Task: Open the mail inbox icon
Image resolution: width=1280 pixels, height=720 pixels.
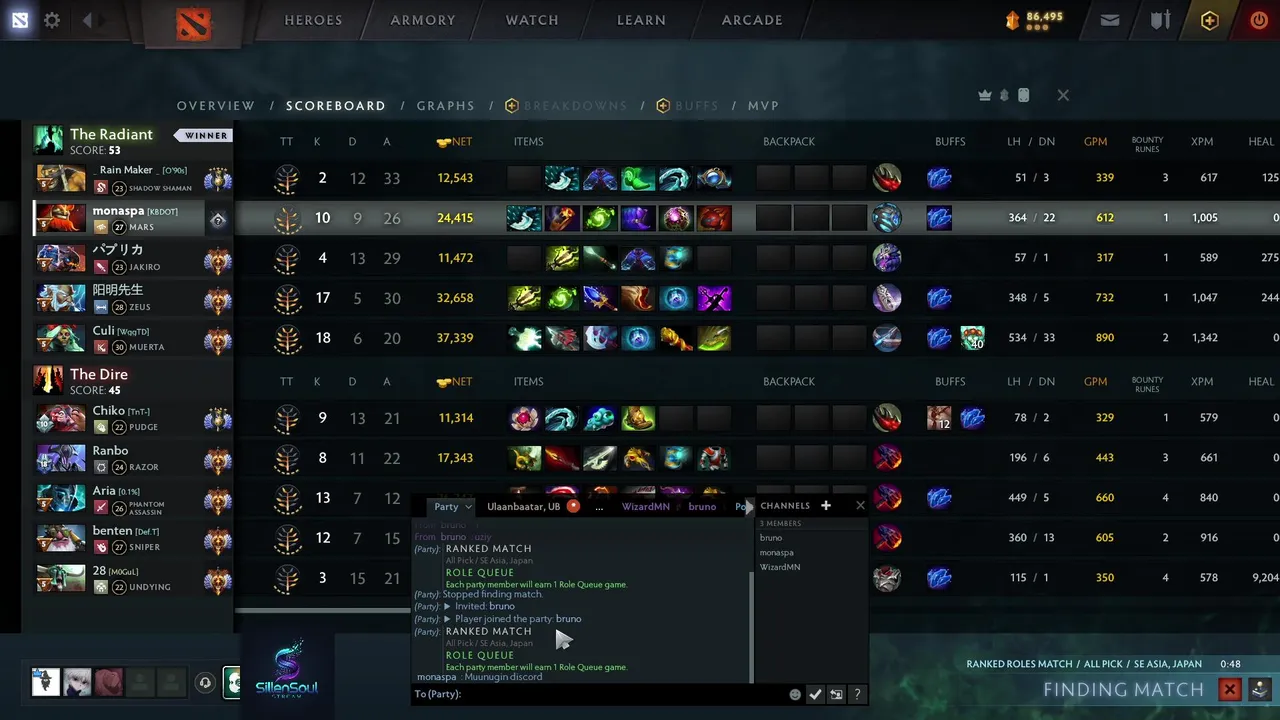Action: (x=1110, y=20)
